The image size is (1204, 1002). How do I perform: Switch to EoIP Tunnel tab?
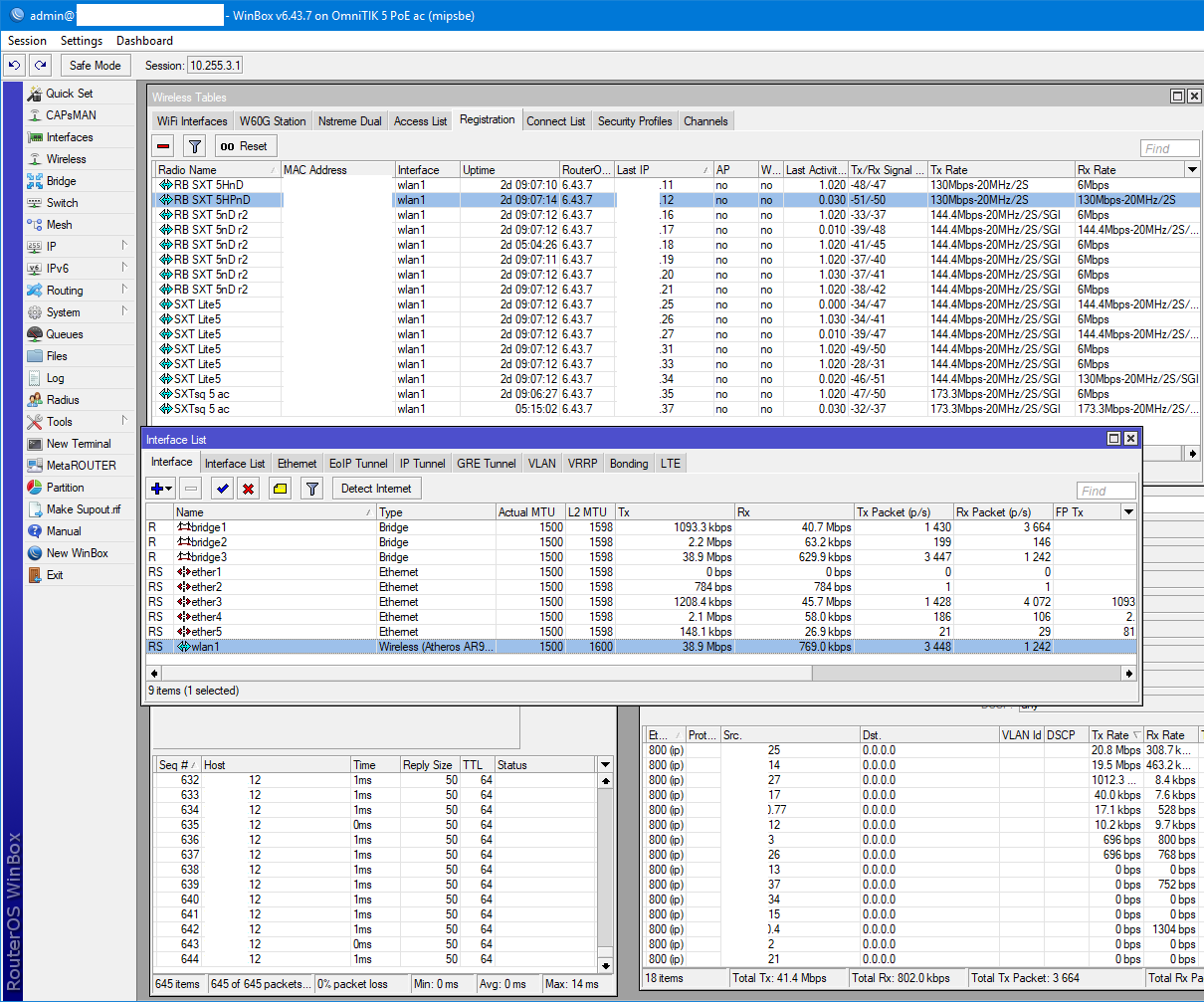coord(358,464)
